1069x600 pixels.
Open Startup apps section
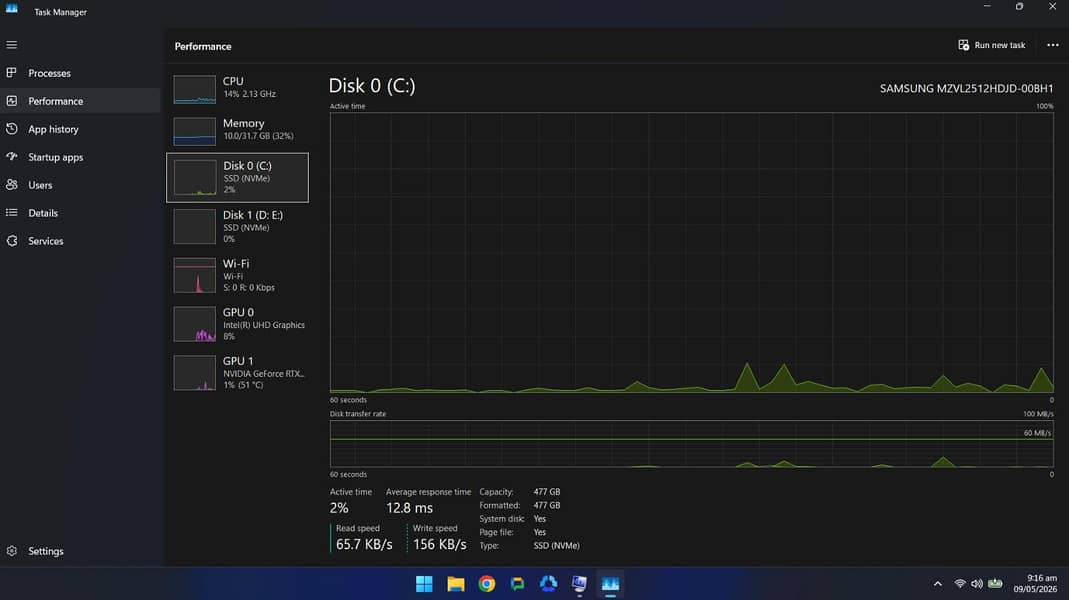(x=80, y=157)
